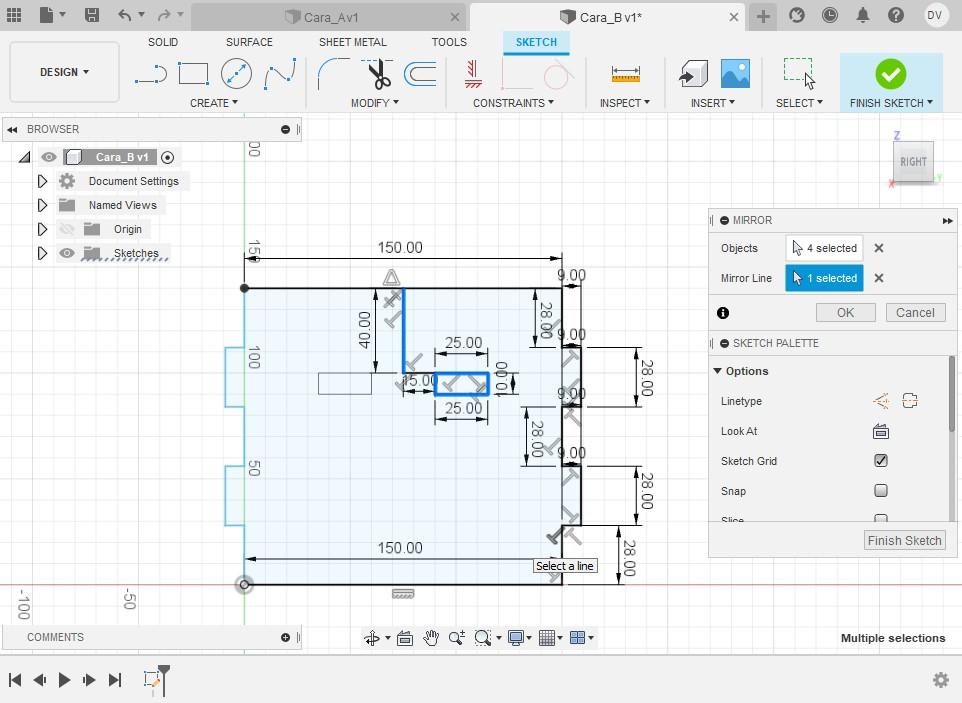Open the MODIFY dropdown menu
The image size is (962, 703).
pyautogui.click(x=374, y=103)
